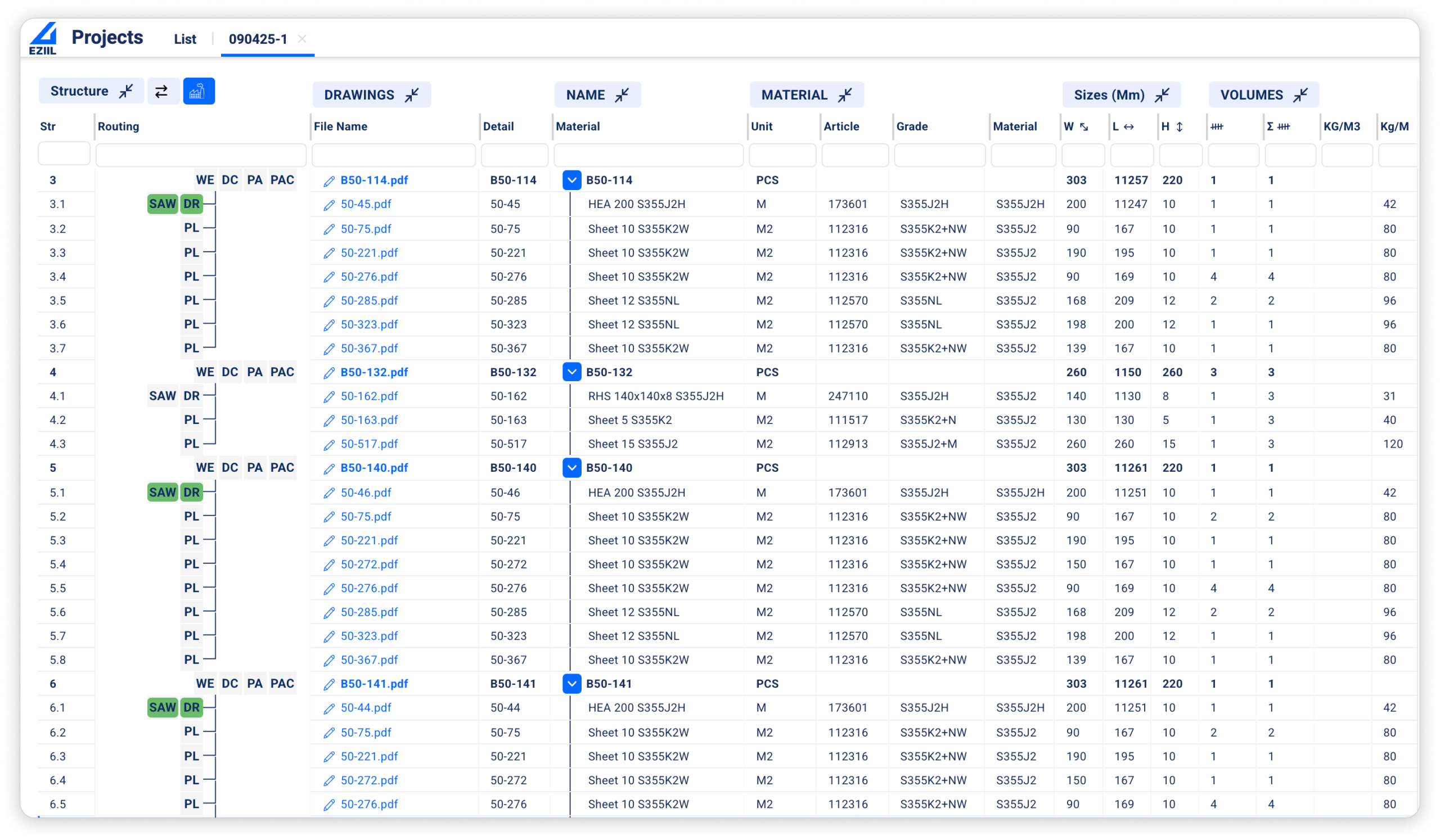Screen dimensions: 1440x840
Task: Collapse the DRAWINGS column group
Action: (x=411, y=95)
